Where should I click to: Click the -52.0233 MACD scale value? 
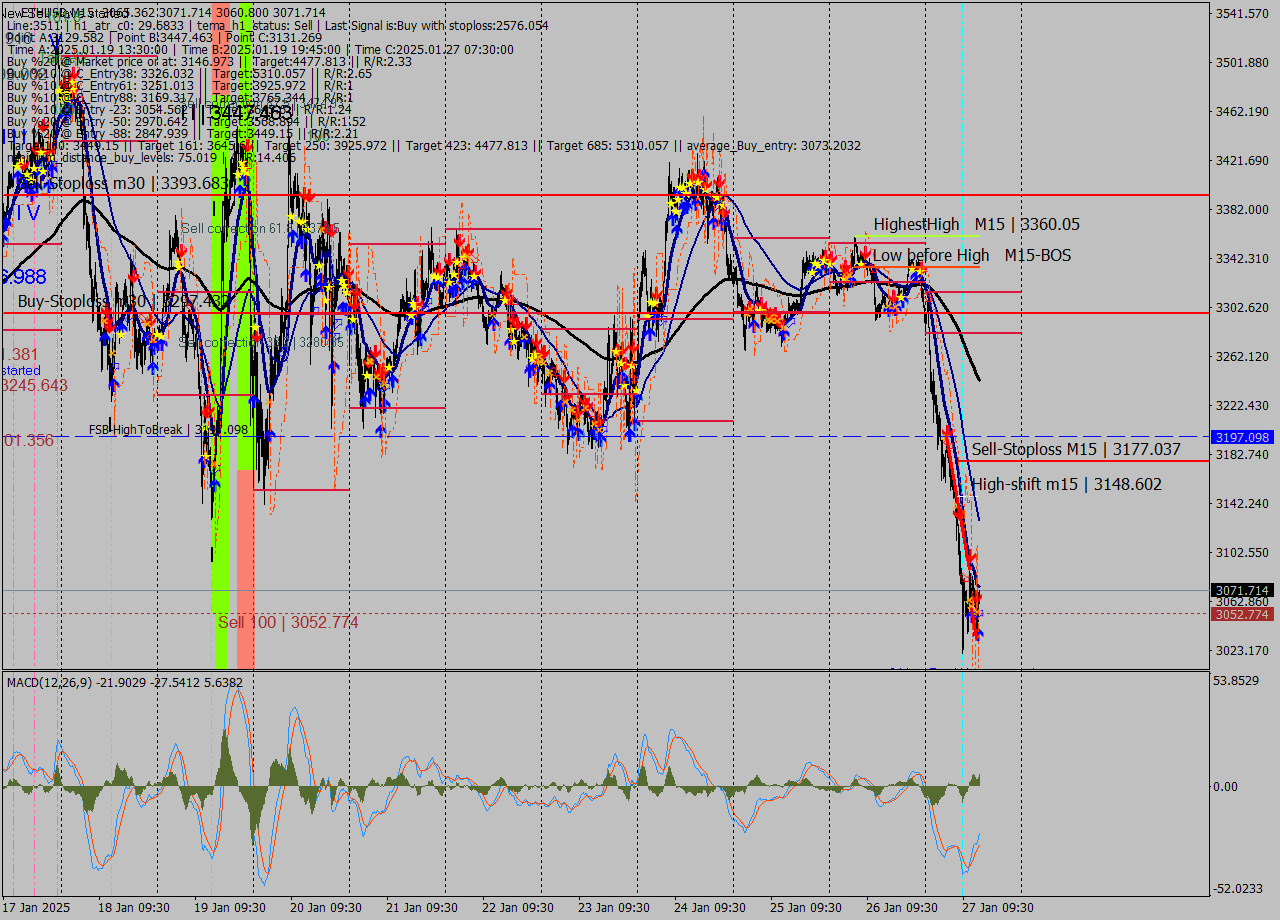[1240, 888]
